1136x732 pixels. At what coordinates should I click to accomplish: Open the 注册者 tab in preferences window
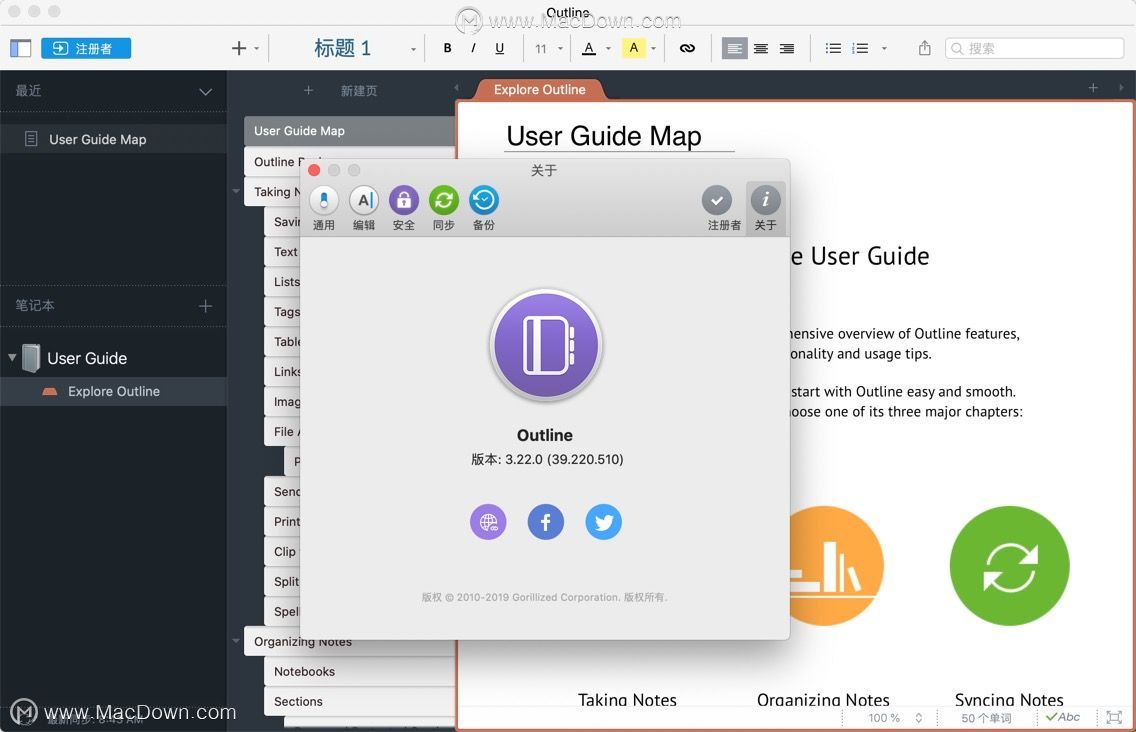[x=724, y=208]
